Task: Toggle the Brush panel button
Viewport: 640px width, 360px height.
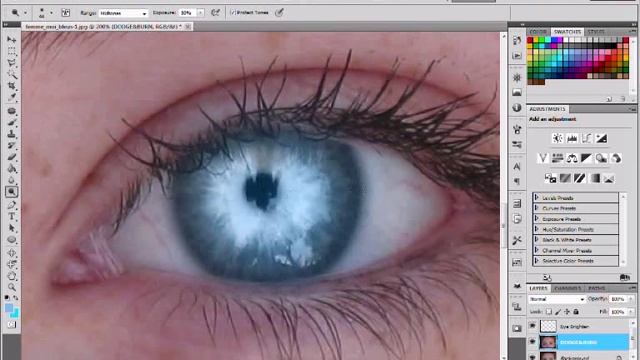Action: pyautogui.click(x=65, y=13)
